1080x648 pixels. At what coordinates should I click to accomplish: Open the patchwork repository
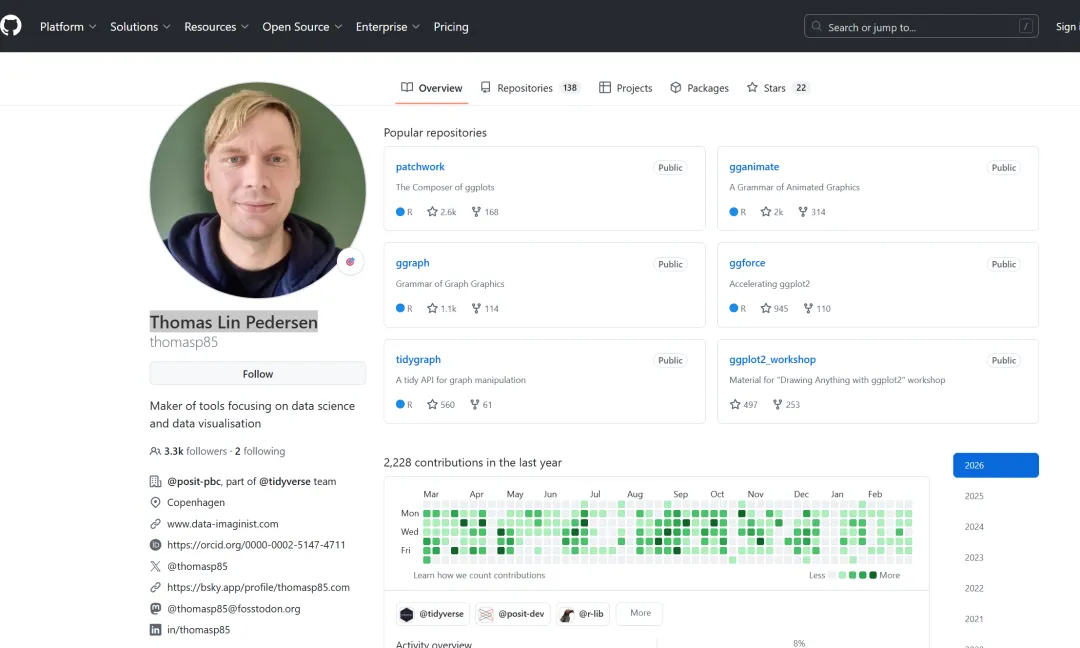[x=419, y=167]
